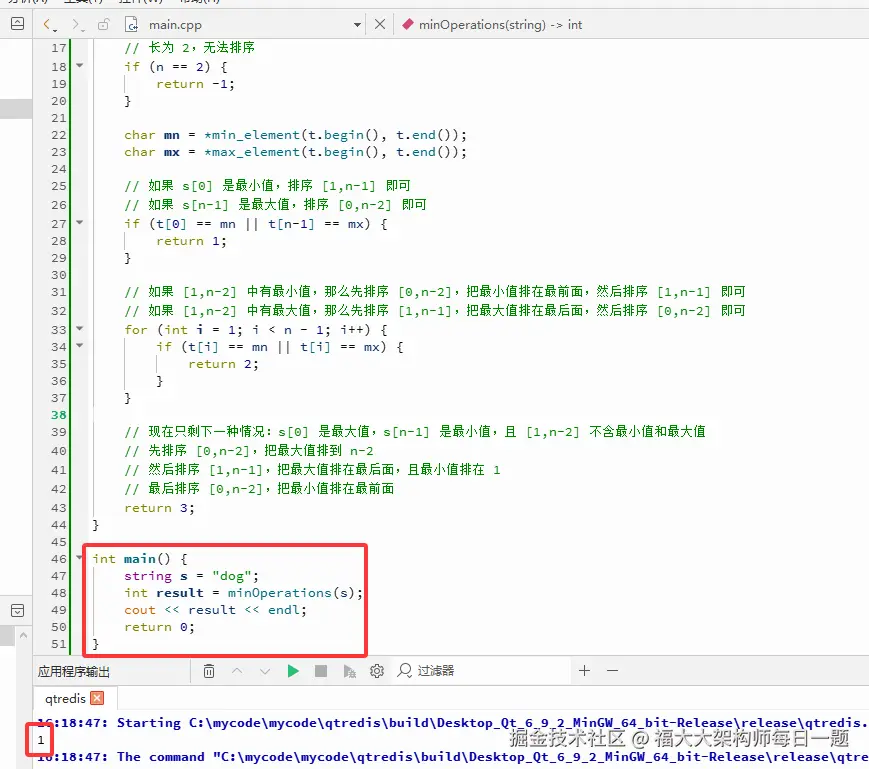
Task: Click the sidebar toggle icon at top left
Action: point(18,23)
